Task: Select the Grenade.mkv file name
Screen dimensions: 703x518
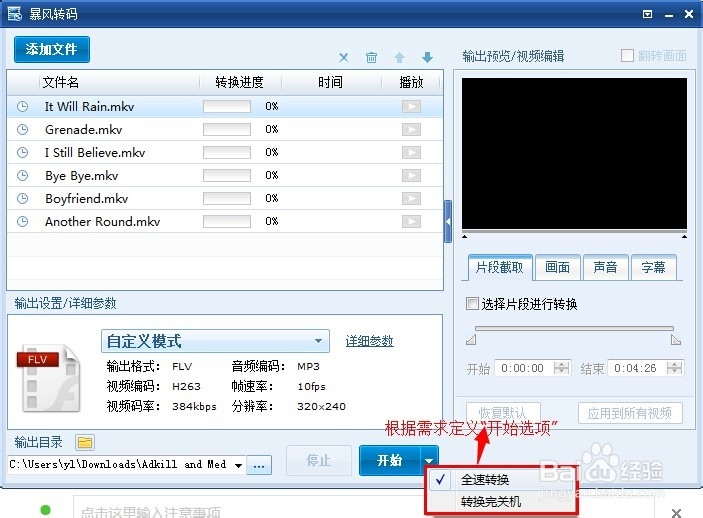Action: click(83, 130)
